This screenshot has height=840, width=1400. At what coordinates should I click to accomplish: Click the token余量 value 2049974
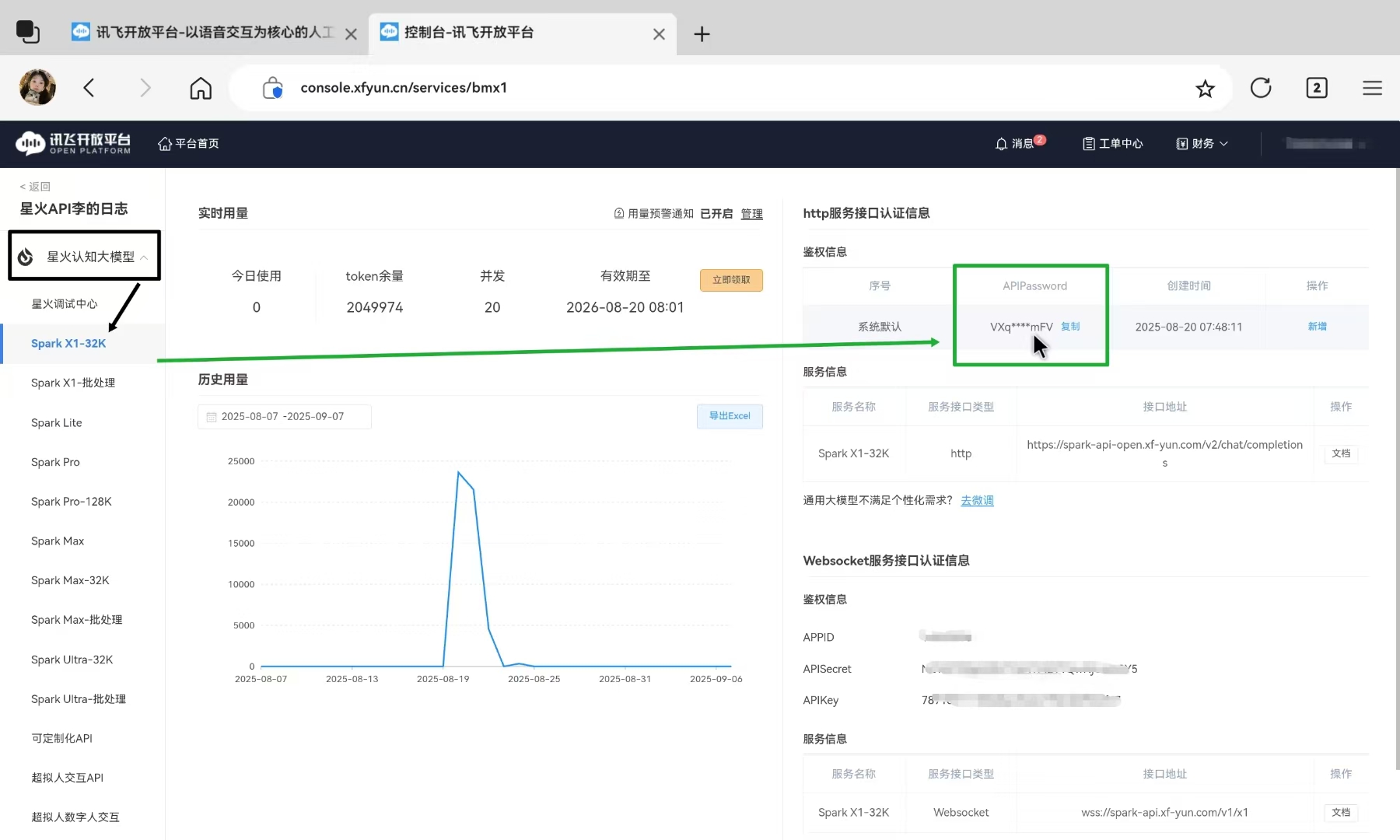pos(375,308)
